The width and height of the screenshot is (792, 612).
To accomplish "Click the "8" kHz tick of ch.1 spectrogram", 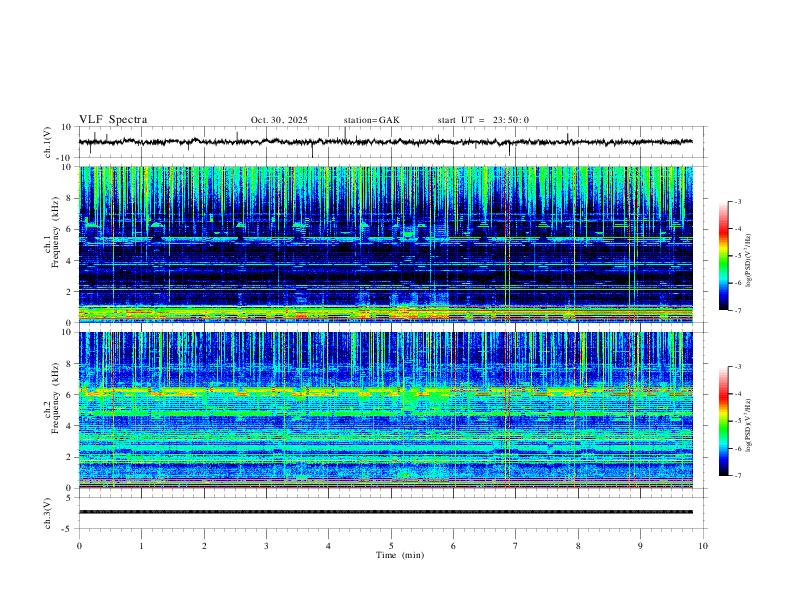I will pyautogui.click(x=69, y=198).
